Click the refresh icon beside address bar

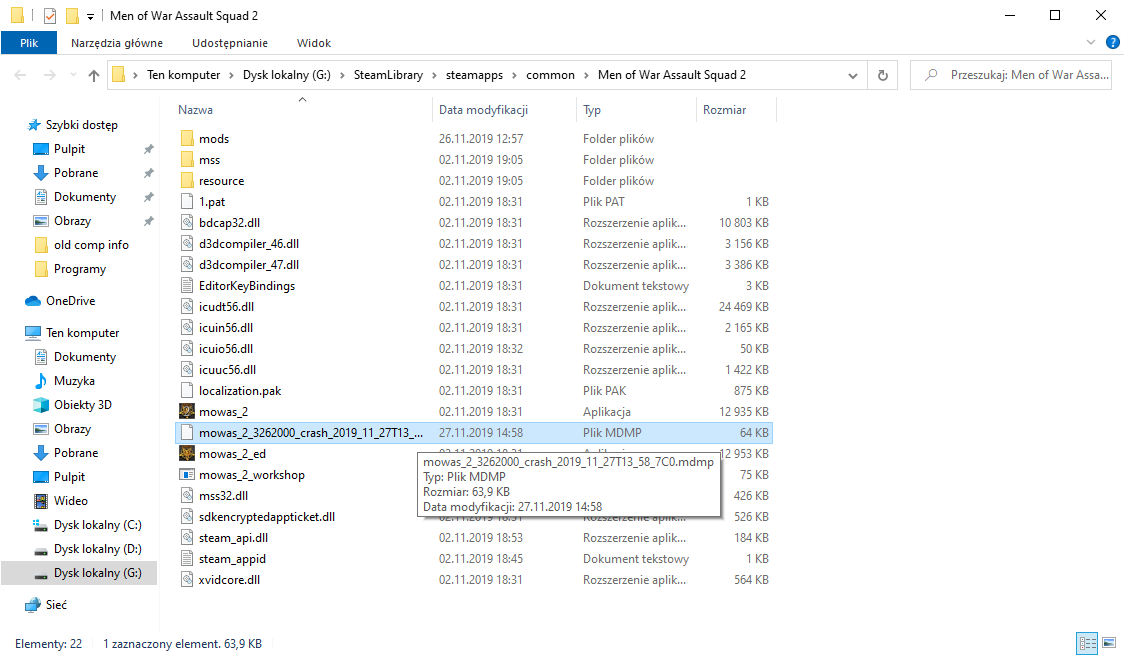click(882, 75)
